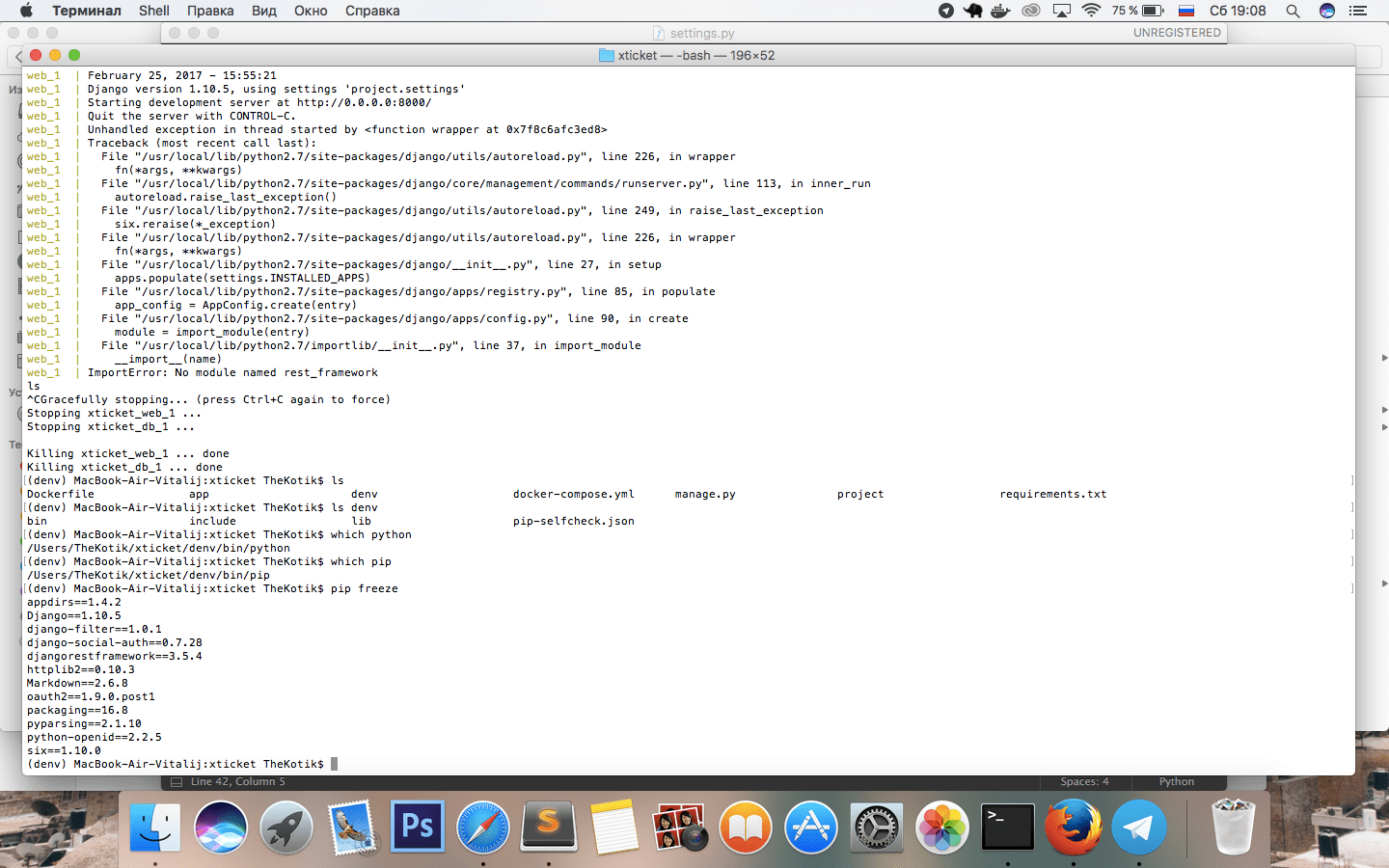1389x868 pixels.
Task: Open the Apple menu
Action: tap(26, 11)
